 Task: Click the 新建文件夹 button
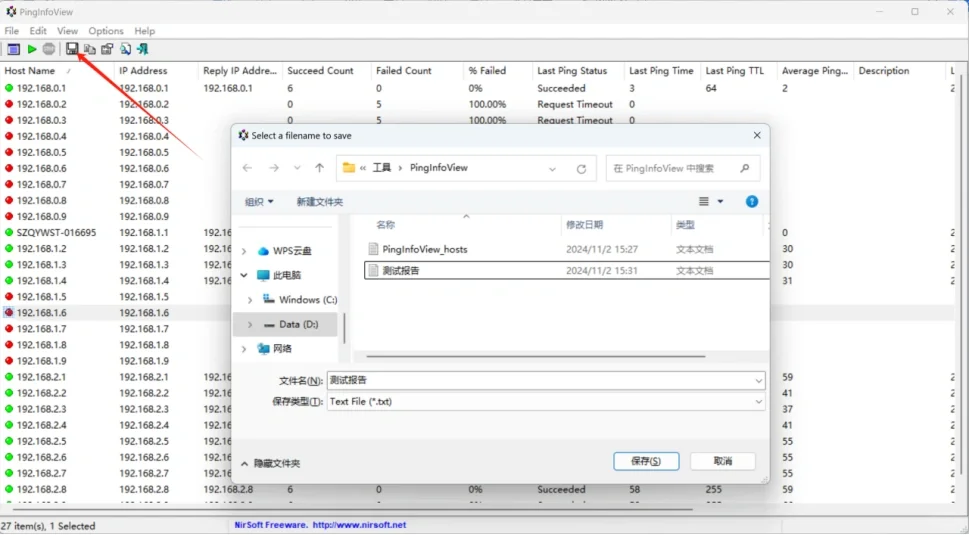[319, 202]
